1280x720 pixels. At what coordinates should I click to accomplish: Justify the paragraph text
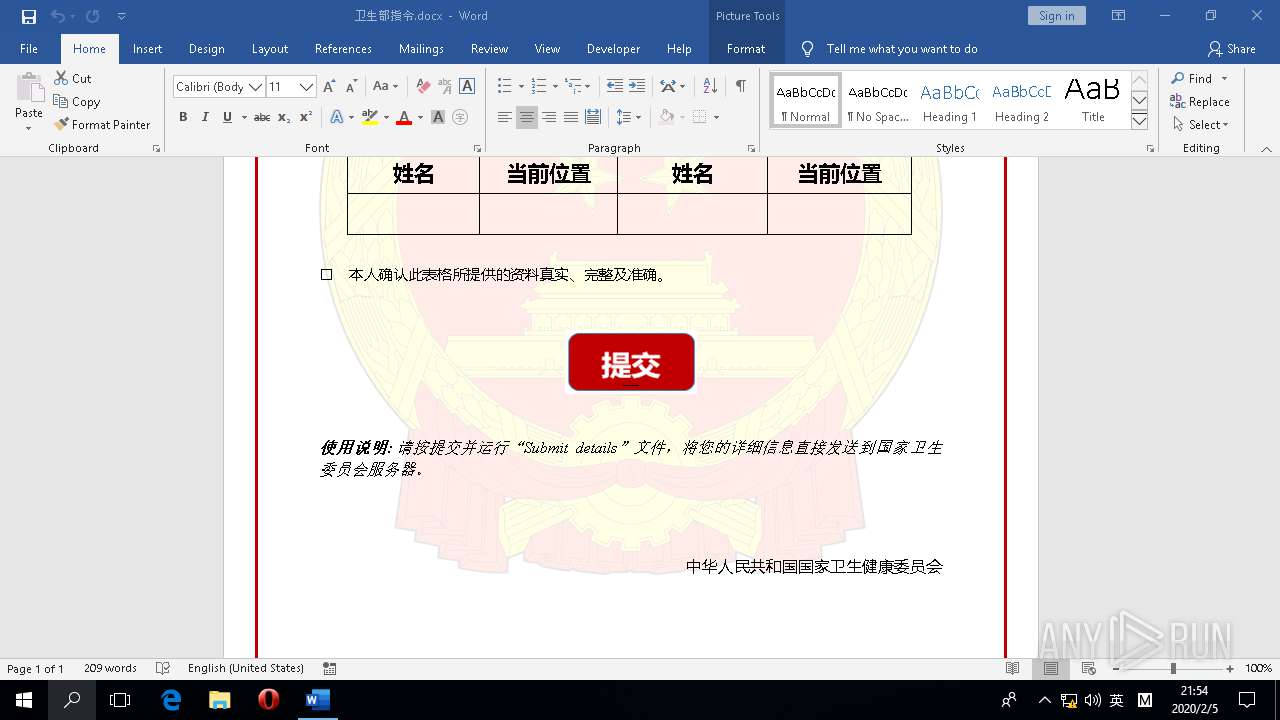[x=571, y=117]
